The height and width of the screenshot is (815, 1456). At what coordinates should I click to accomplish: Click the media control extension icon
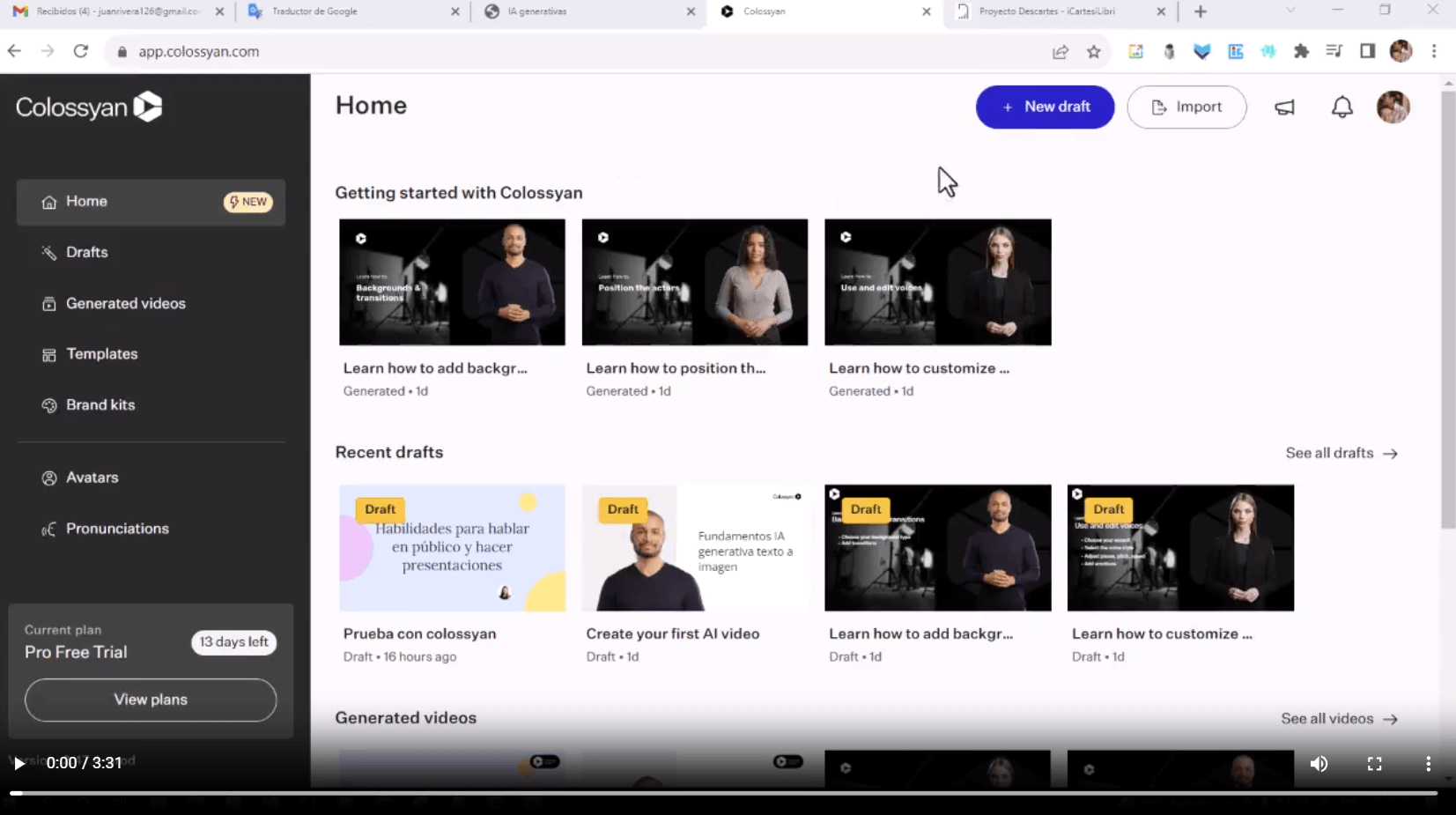(1334, 51)
